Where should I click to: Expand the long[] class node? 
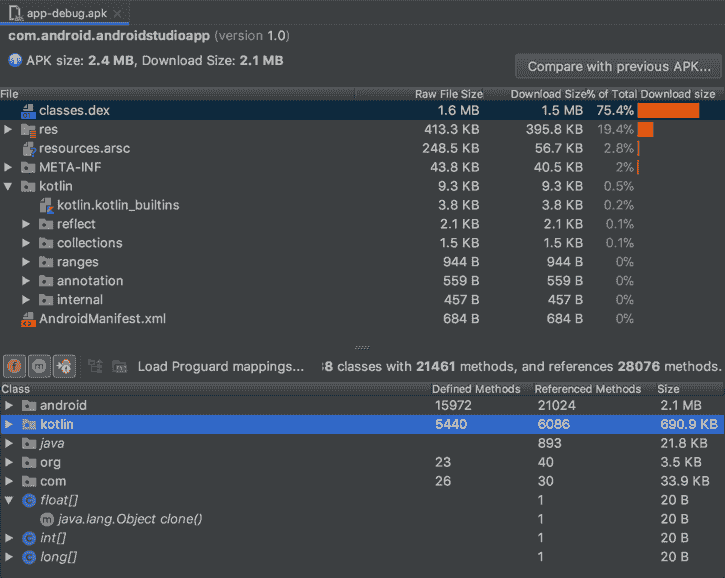8,557
